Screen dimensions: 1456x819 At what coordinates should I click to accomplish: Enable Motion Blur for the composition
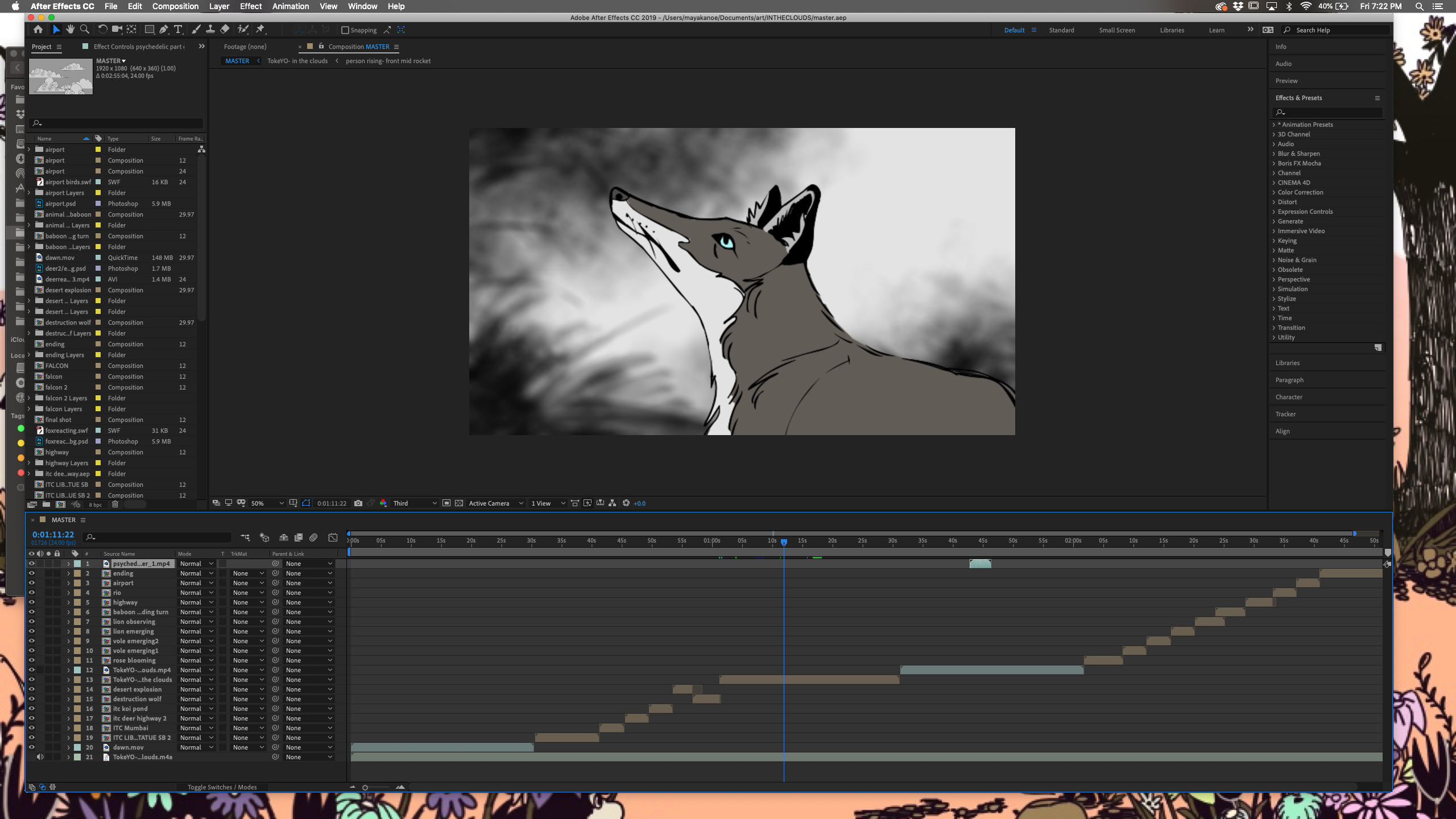[313, 537]
